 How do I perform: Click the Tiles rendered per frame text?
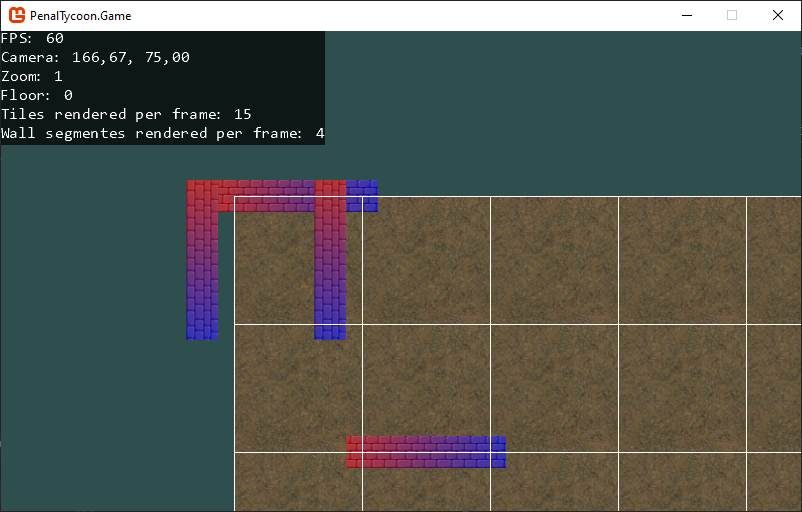coord(126,114)
